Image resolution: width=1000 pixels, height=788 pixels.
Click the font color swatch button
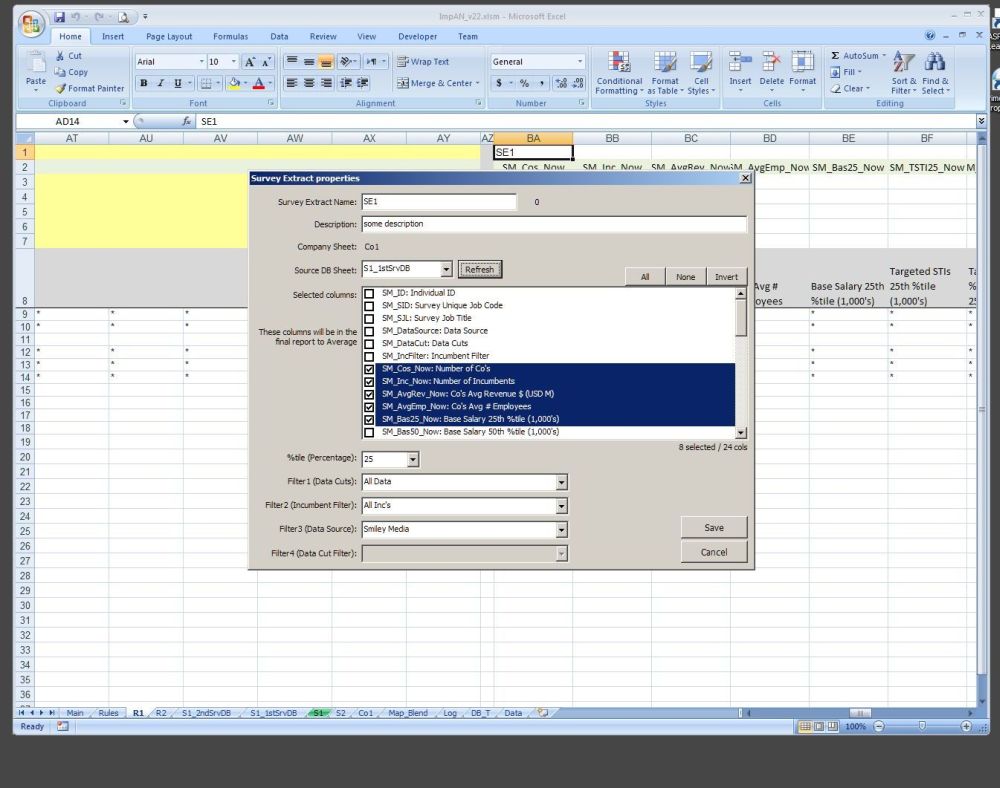tap(258, 83)
